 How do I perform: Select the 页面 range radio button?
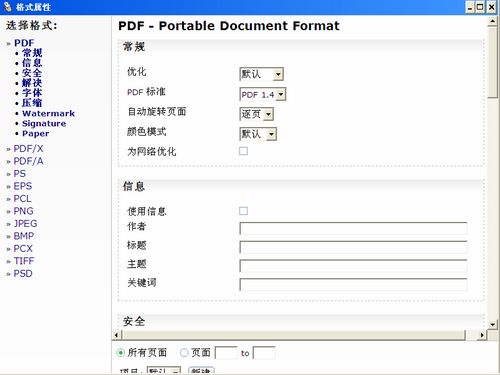184,353
